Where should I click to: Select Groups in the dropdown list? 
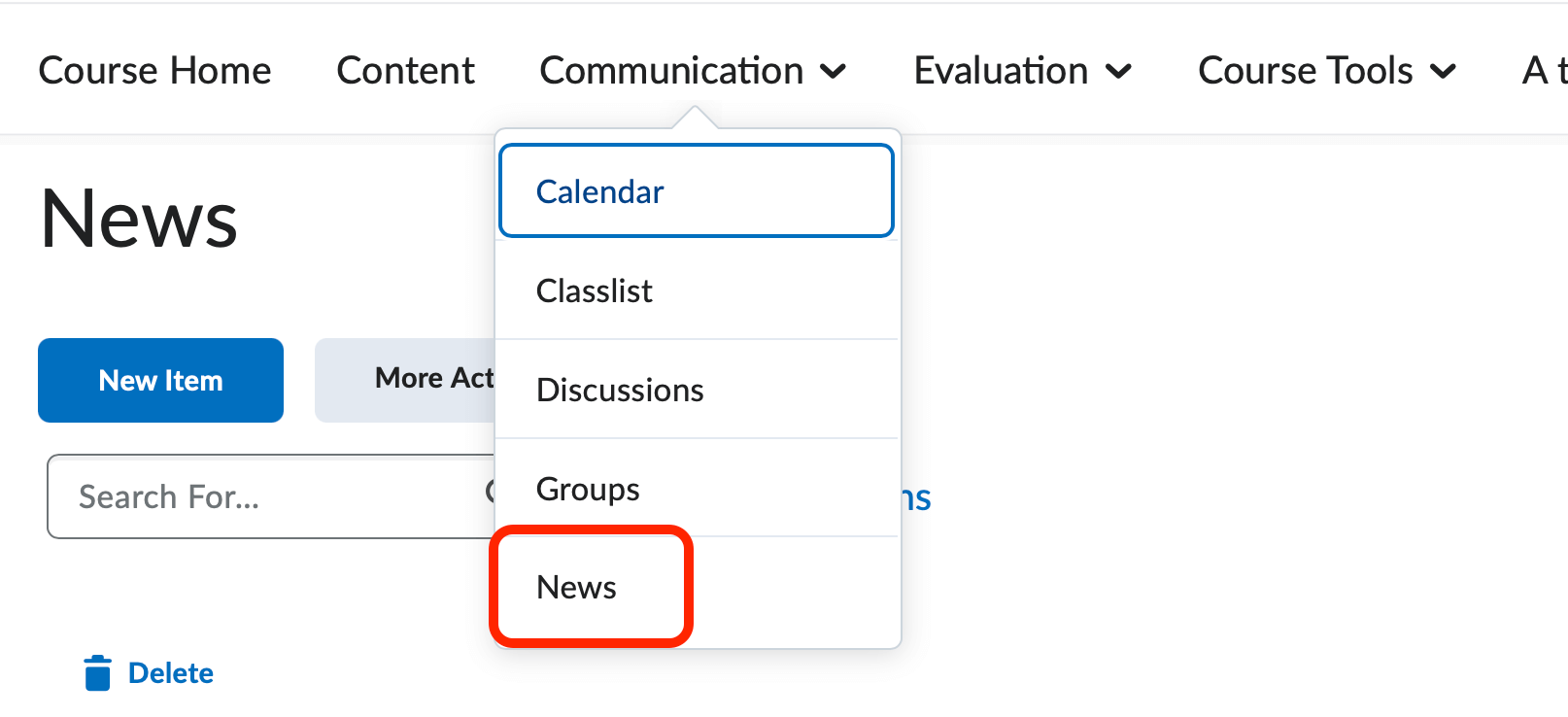pos(587,489)
